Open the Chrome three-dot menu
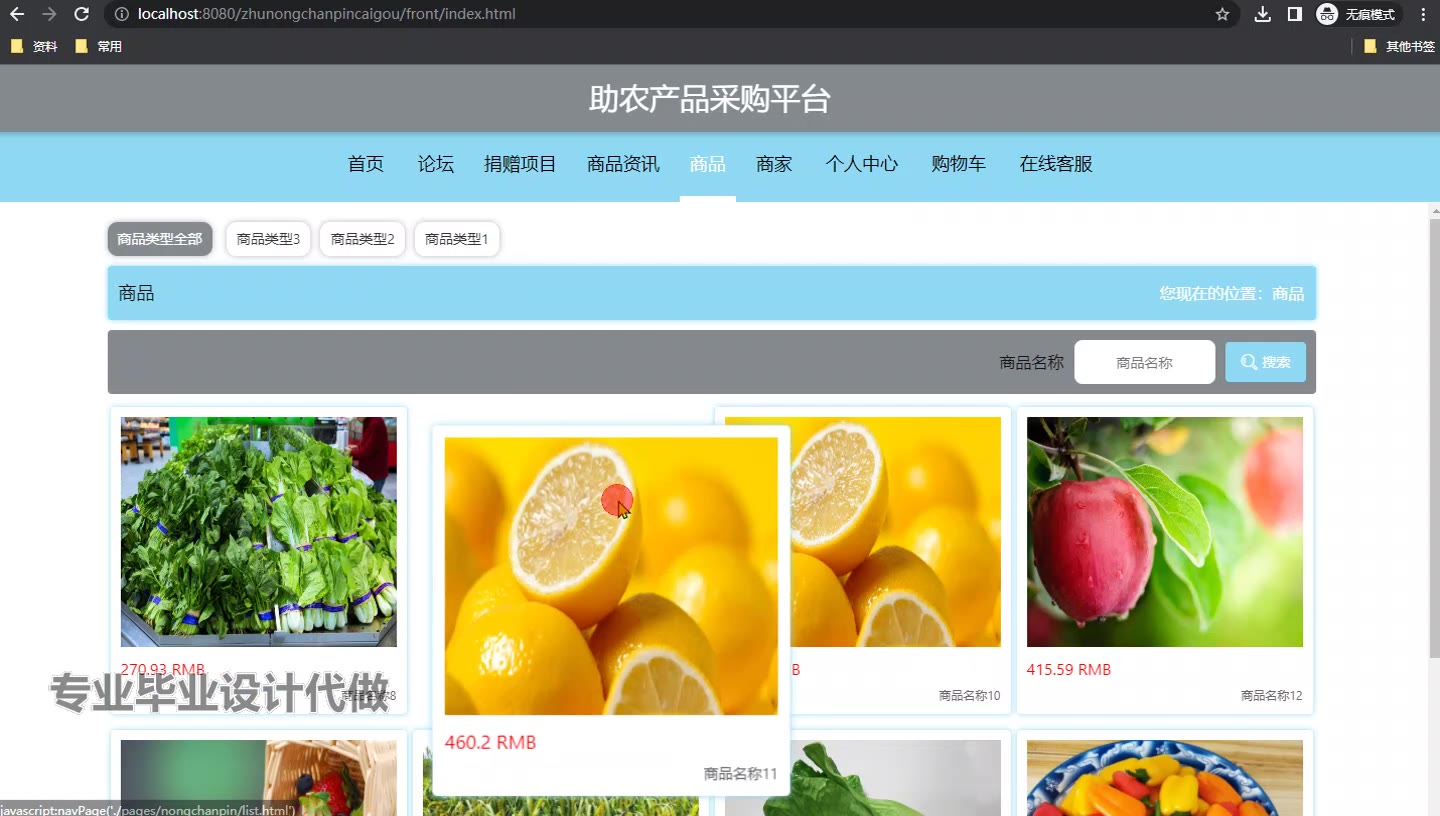Image resolution: width=1440 pixels, height=816 pixels. (1423, 14)
